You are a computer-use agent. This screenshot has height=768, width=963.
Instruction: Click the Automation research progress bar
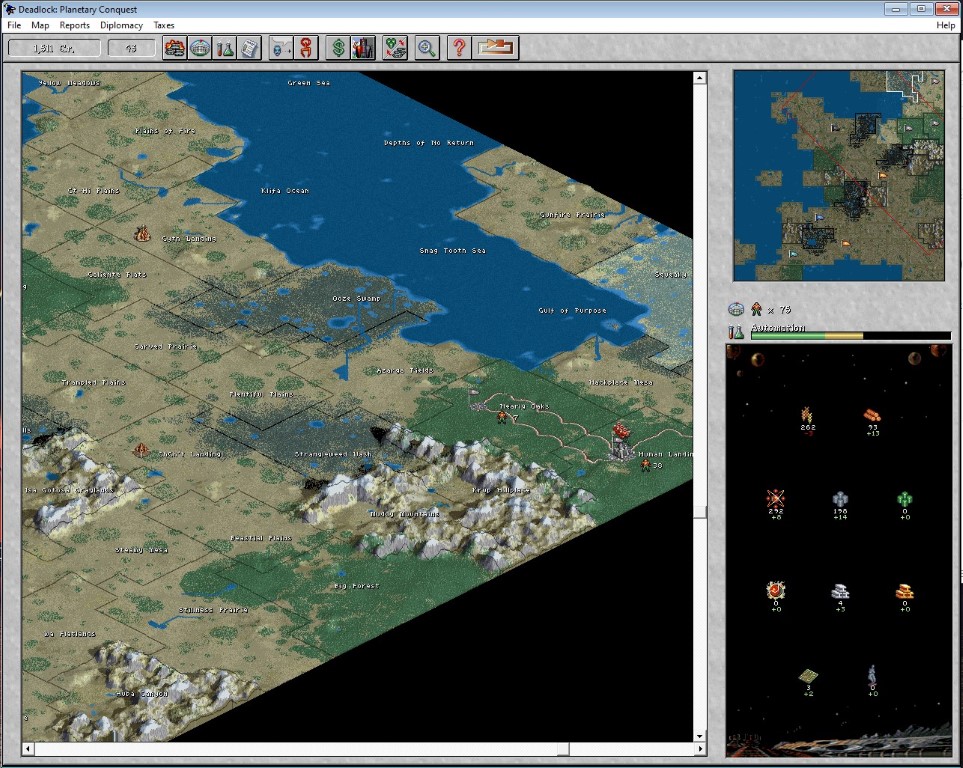click(x=851, y=336)
